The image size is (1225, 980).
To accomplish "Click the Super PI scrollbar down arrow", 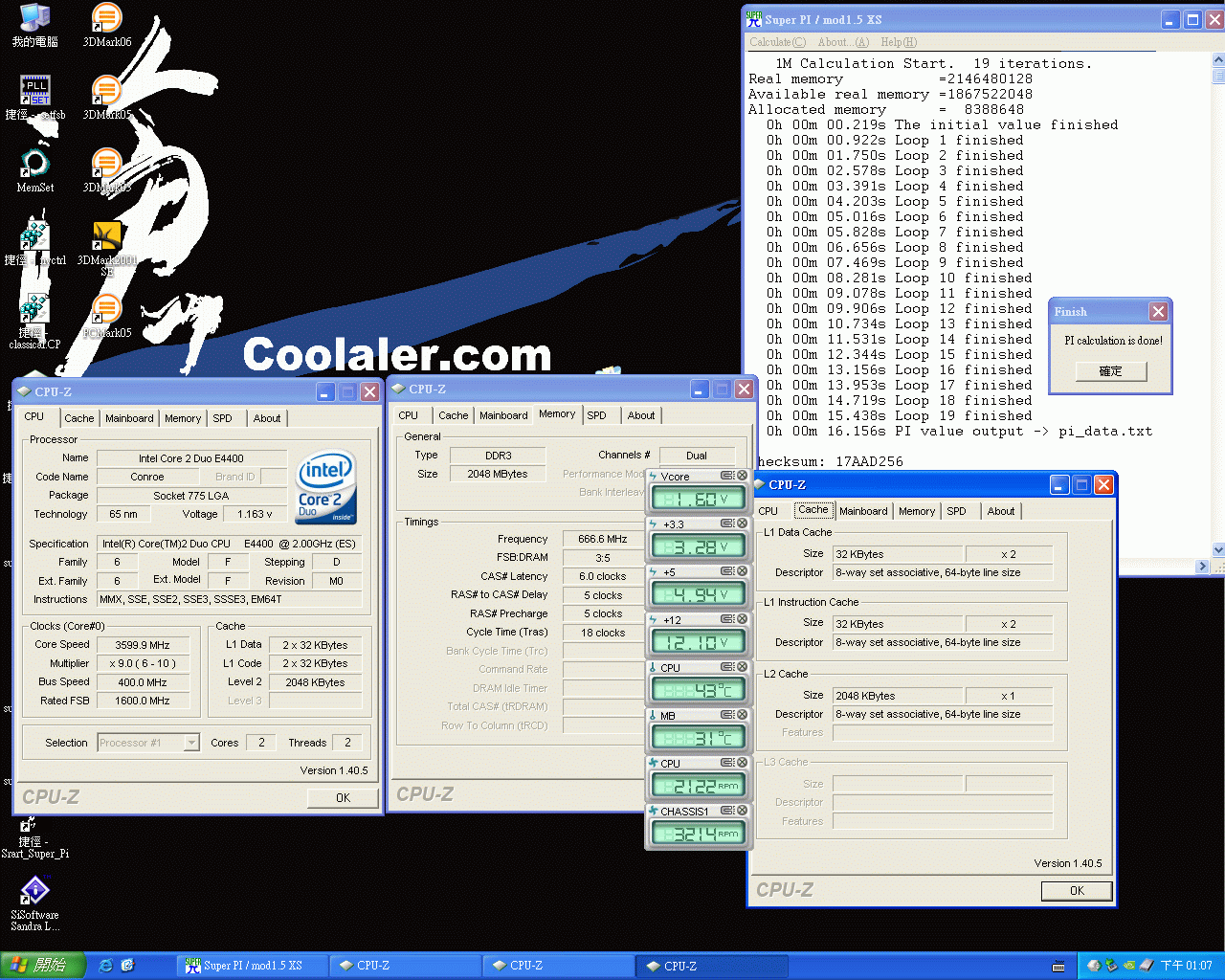I will [1218, 550].
